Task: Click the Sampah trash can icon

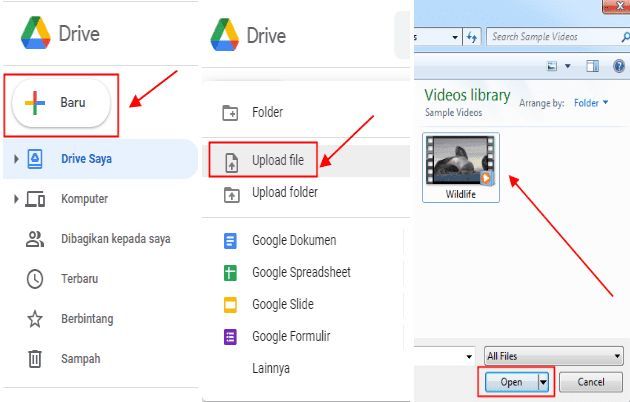Action: click(35, 359)
